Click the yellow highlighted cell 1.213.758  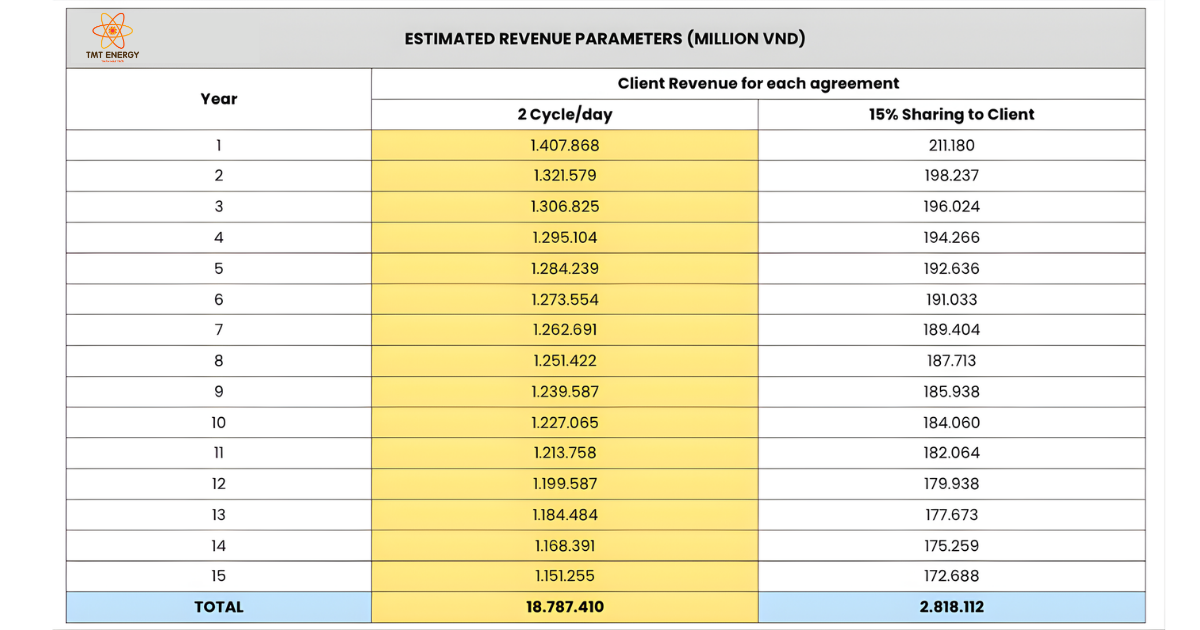pyautogui.click(x=563, y=453)
